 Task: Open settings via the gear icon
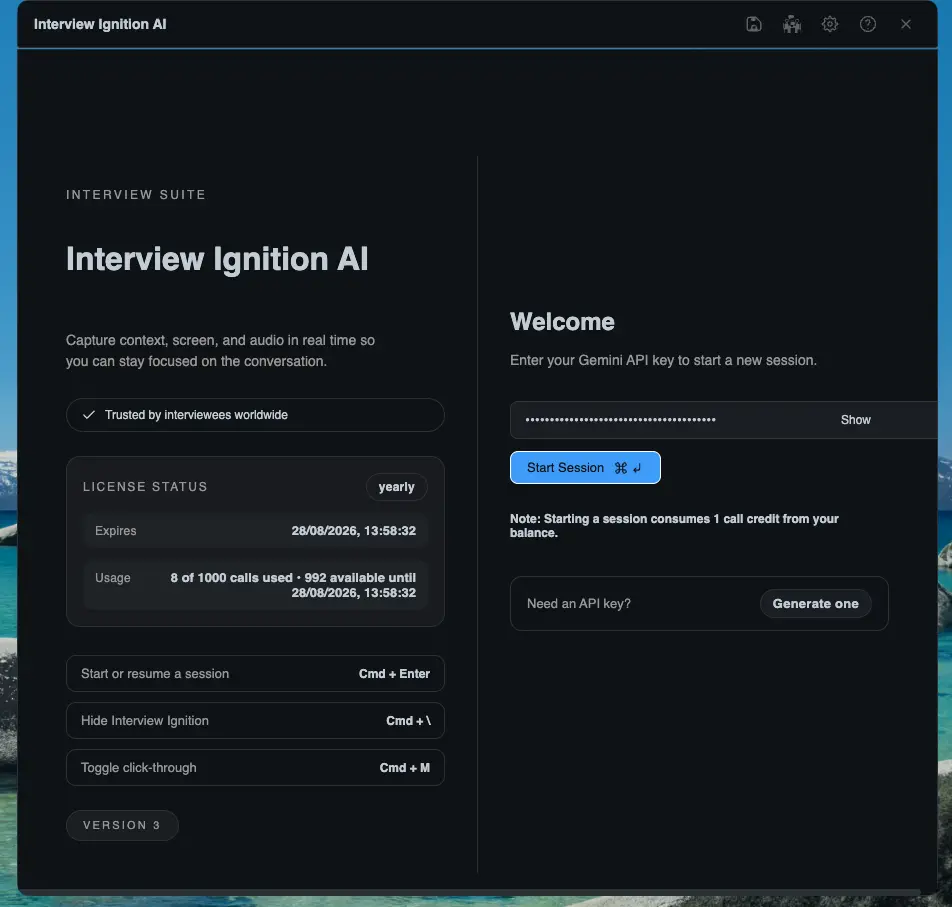click(x=829, y=23)
